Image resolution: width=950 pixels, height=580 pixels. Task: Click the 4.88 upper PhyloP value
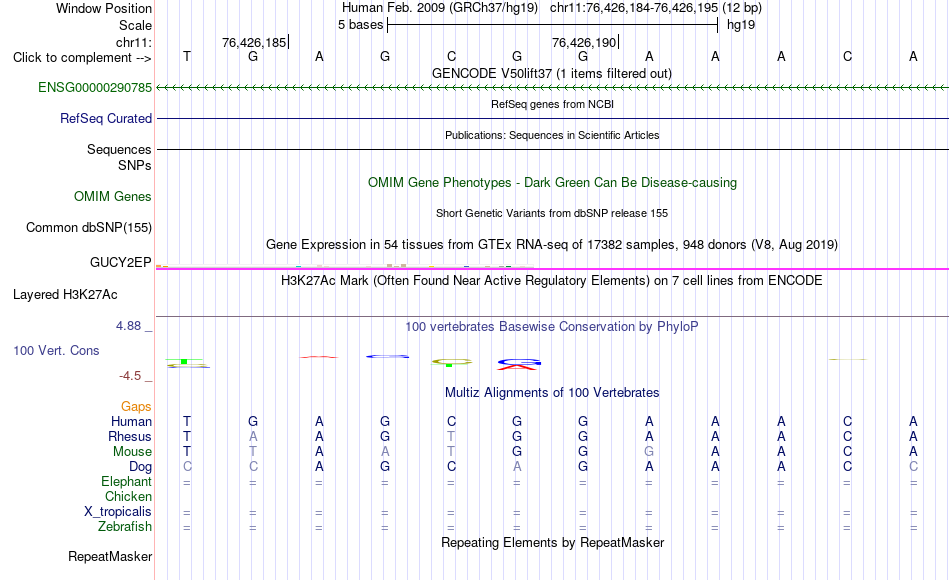click(x=128, y=326)
